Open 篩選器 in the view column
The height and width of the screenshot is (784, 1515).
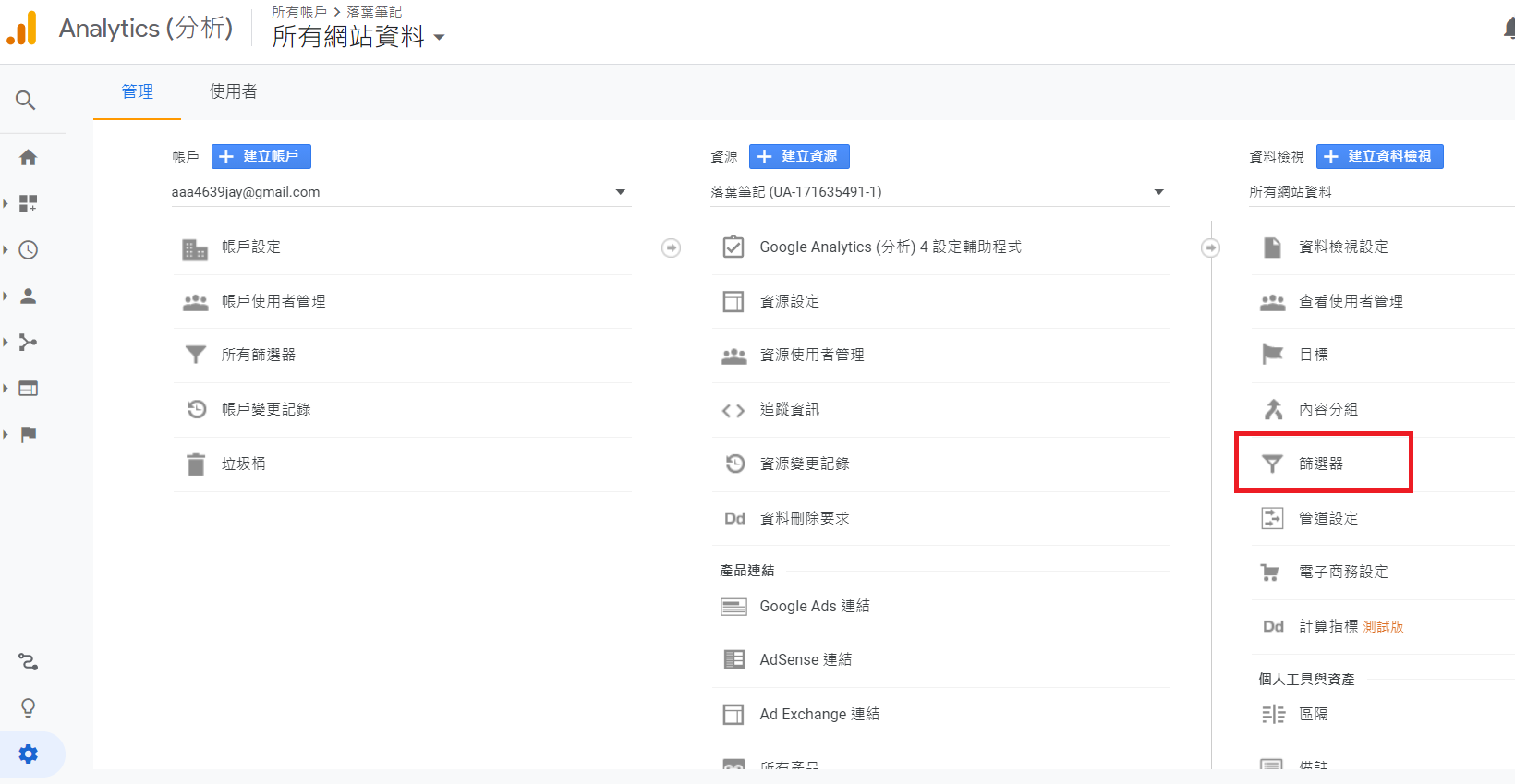(x=1321, y=464)
